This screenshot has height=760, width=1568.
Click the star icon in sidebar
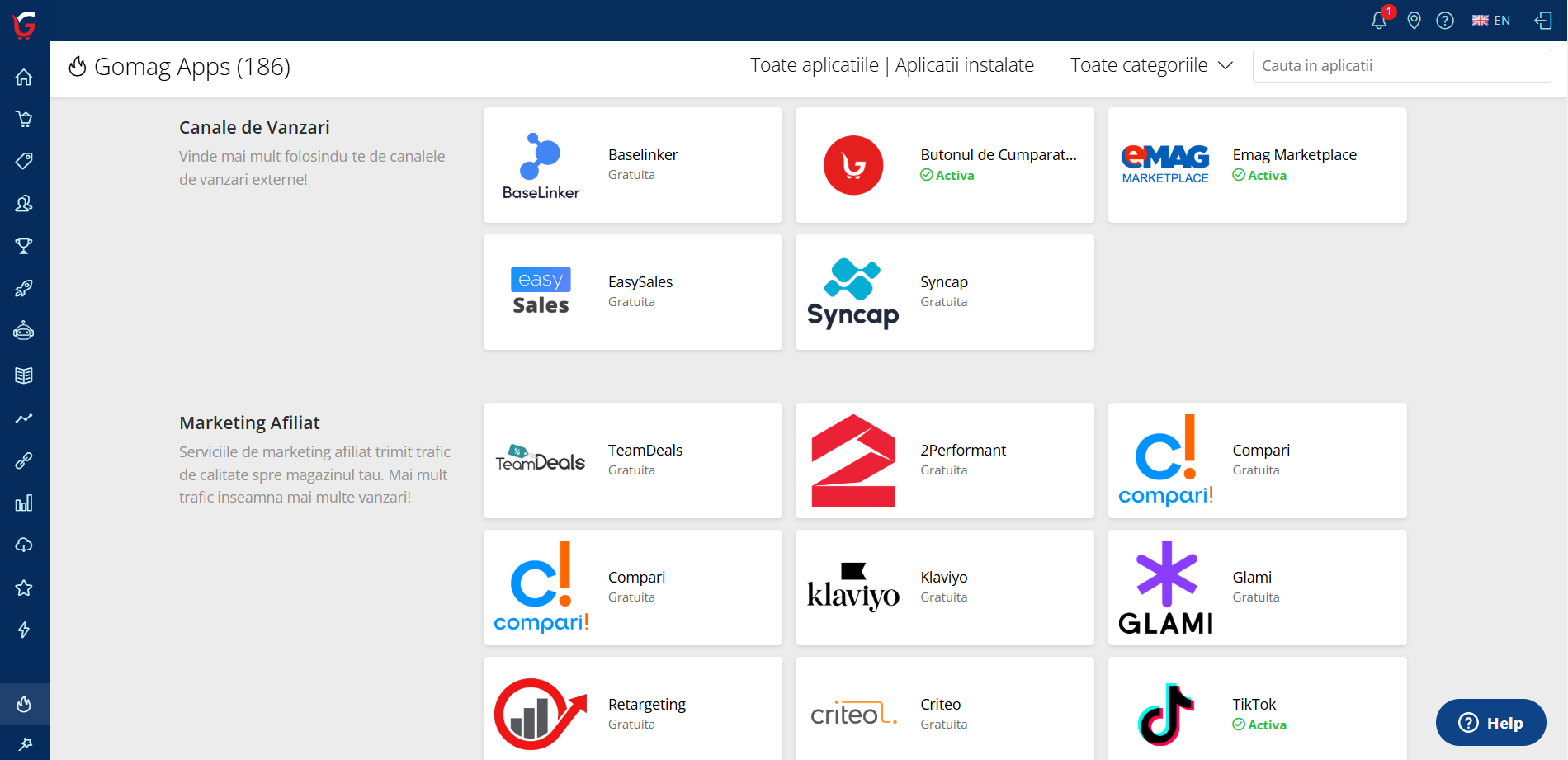(24, 588)
